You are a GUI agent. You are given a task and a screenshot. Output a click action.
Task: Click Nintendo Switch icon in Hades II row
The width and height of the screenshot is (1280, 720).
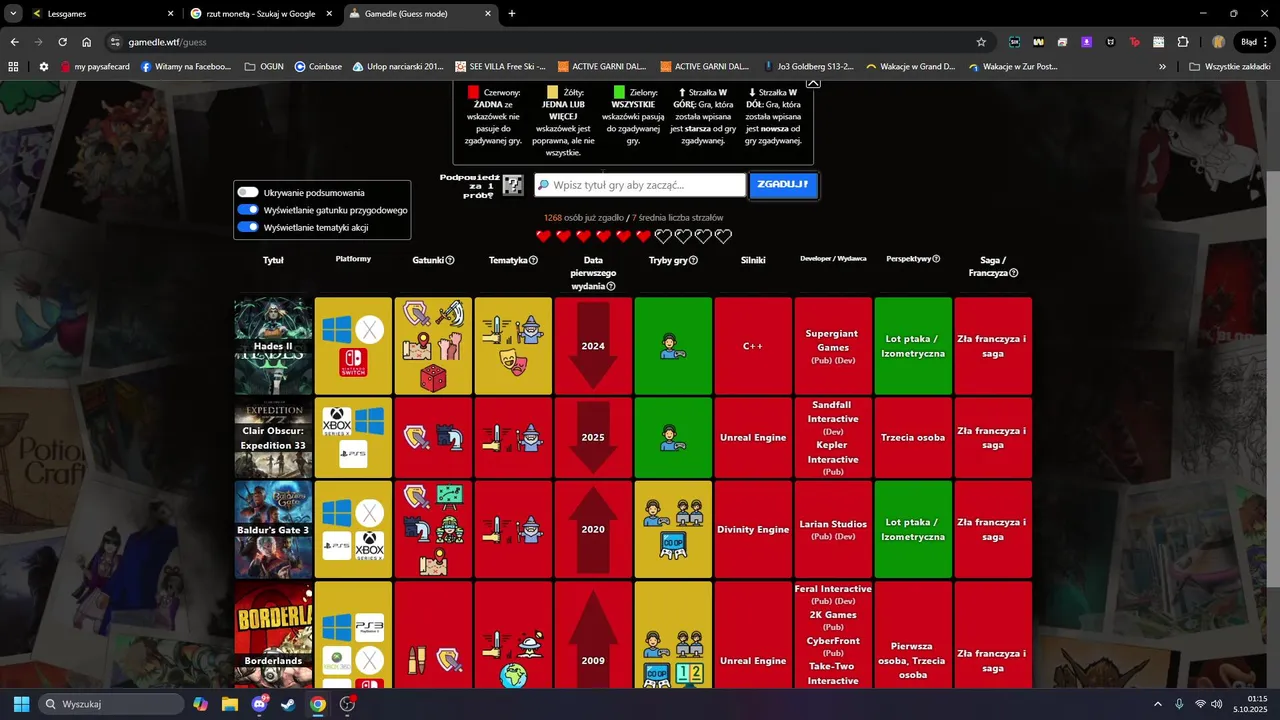[353, 362]
